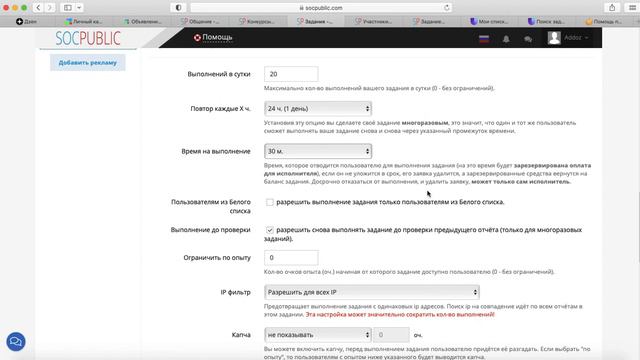The height and width of the screenshot is (360, 640).
Task: Click the Russian flag language icon
Action: point(484,39)
